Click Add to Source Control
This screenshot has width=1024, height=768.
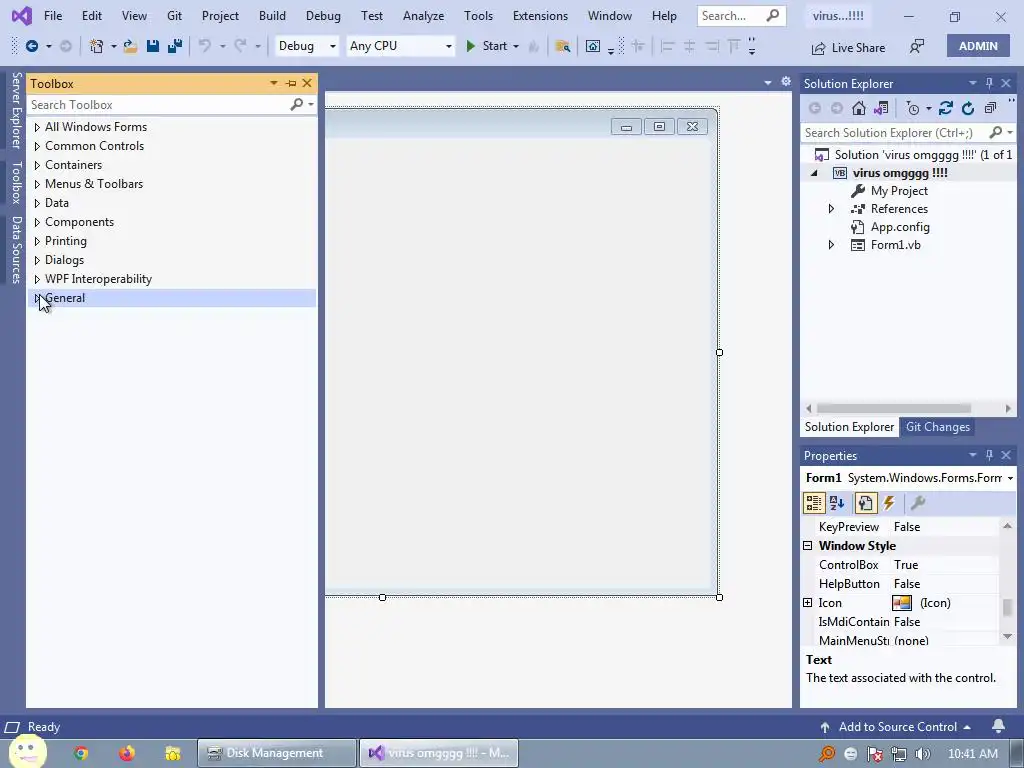[896, 726]
